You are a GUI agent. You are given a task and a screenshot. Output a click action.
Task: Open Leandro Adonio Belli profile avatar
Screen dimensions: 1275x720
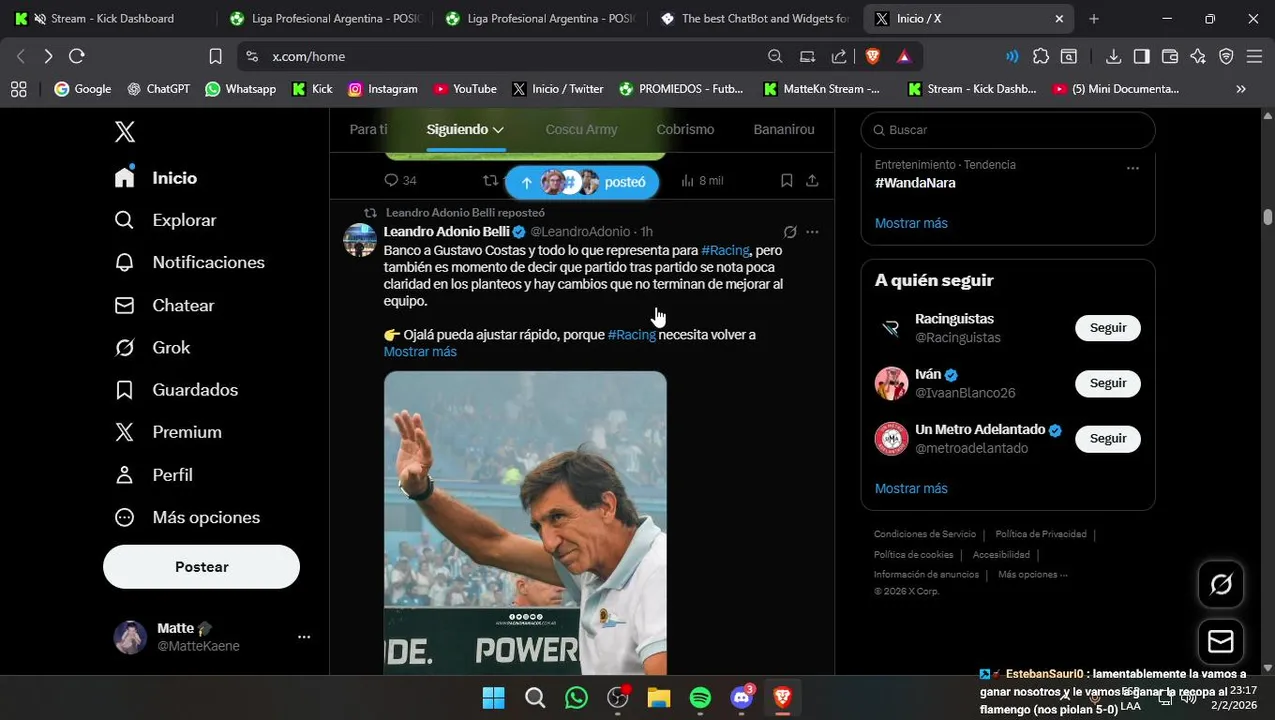pyautogui.click(x=360, y=240)
